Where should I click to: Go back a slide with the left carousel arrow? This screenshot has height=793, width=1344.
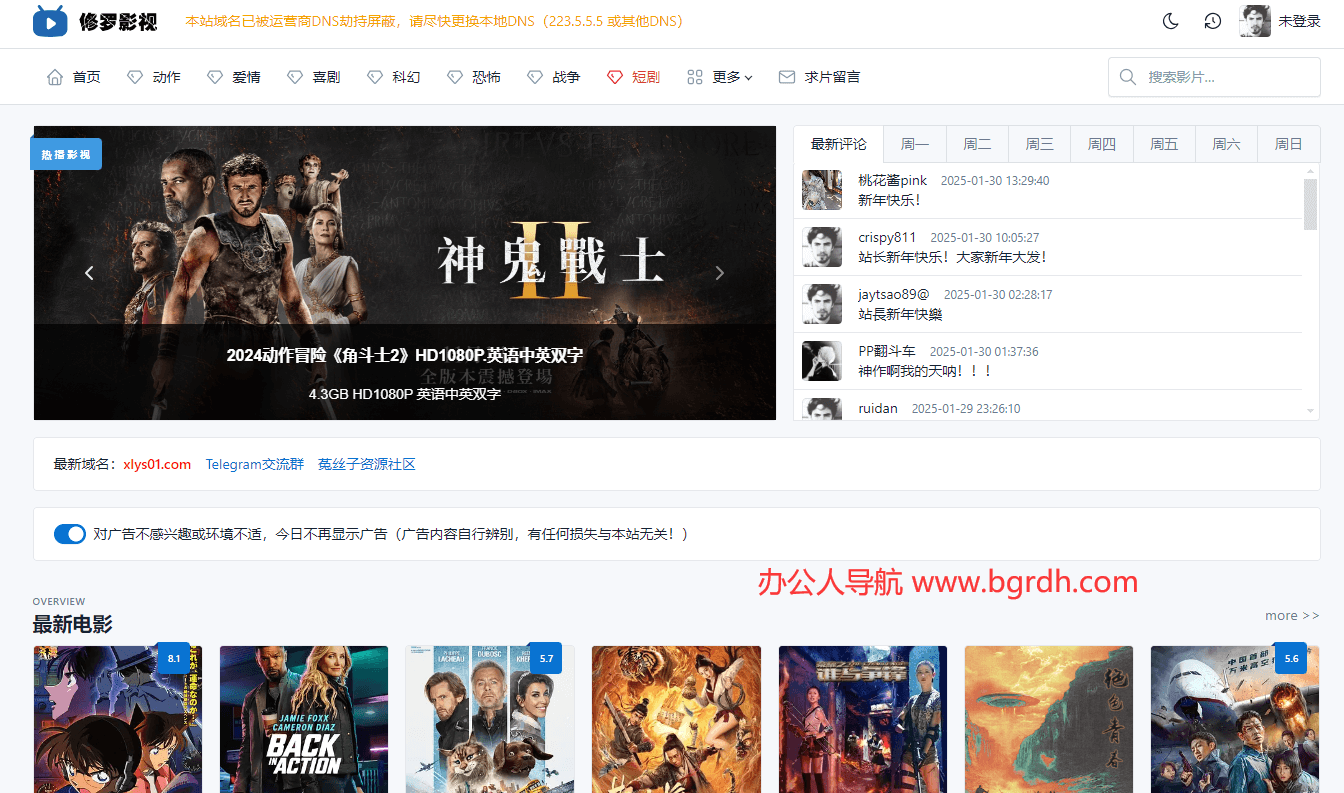(89, 272)
